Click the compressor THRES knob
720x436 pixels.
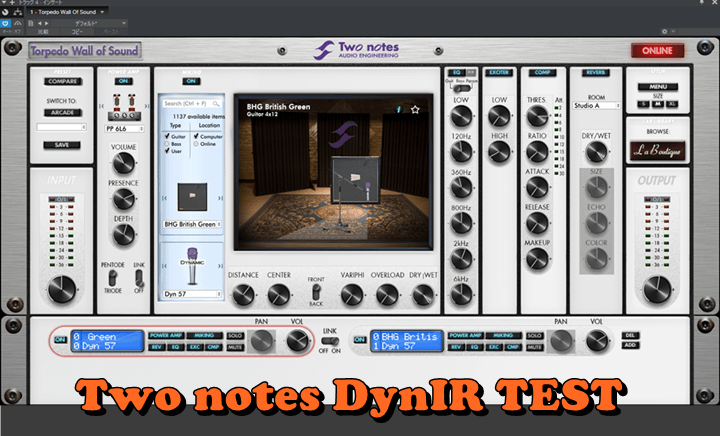(536, 116)
